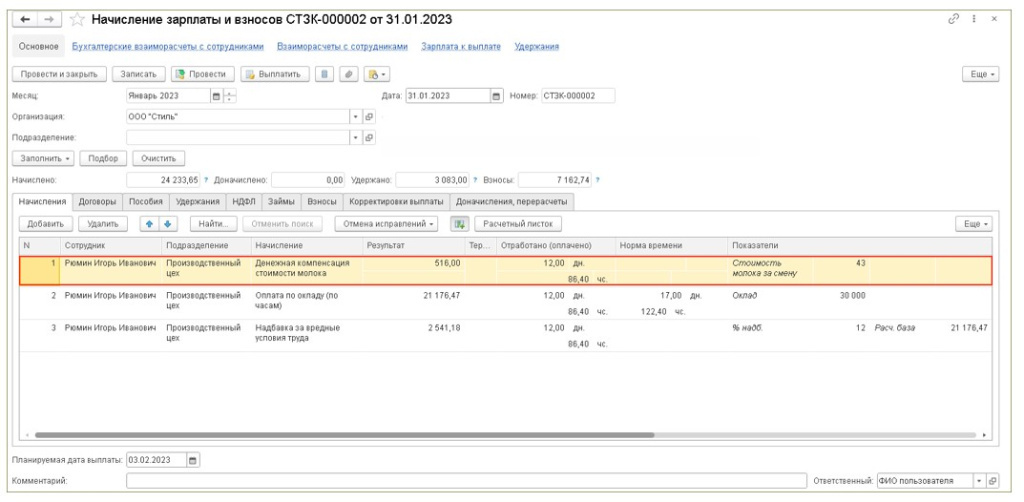Open Бухгалтерские взаиморасчеты с сотрудниками link
Screen dimensions: 1024x502
pos(168,47)
